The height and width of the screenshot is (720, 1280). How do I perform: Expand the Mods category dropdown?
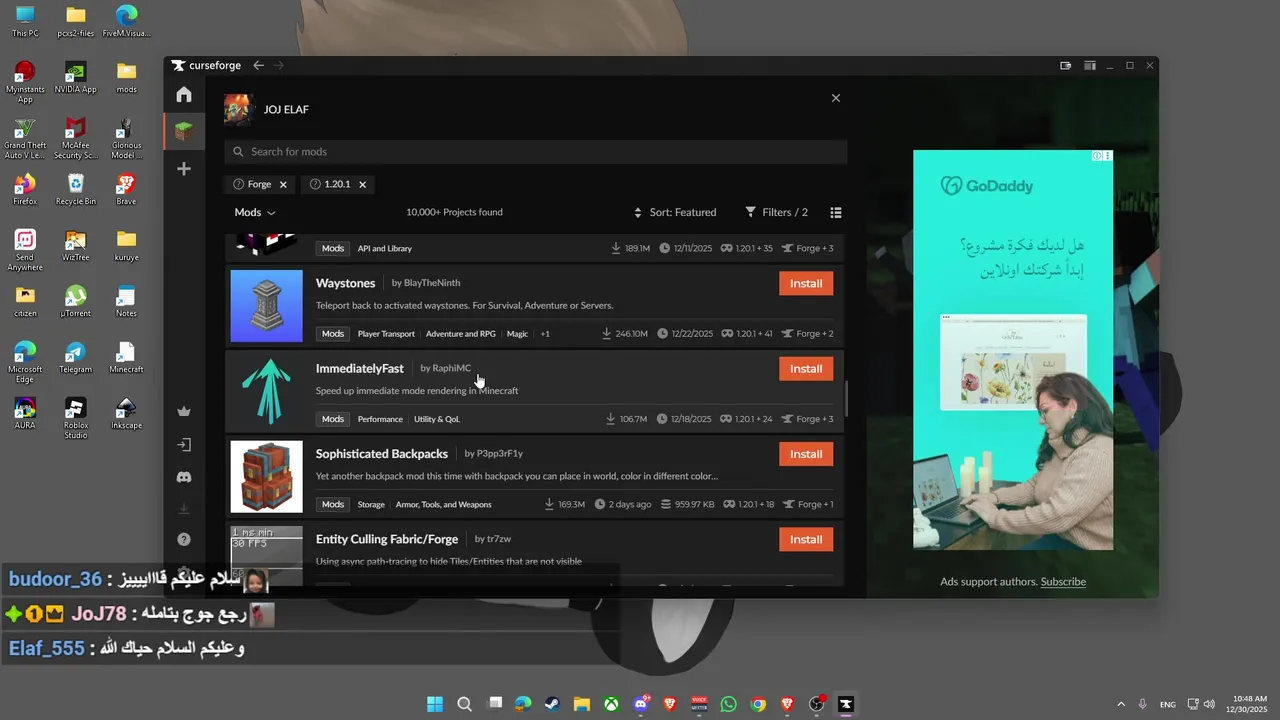pos(255,212)
